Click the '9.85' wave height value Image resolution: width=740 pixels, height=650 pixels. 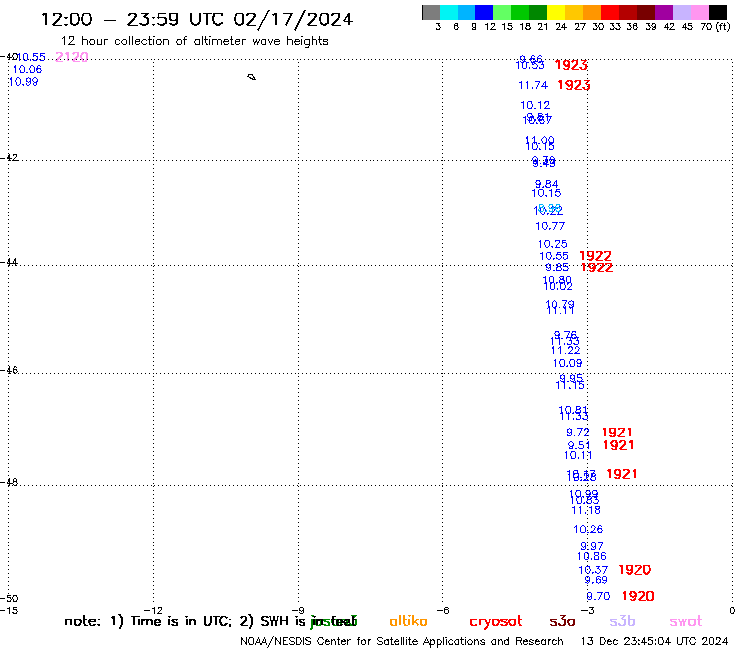pos(557,267)
